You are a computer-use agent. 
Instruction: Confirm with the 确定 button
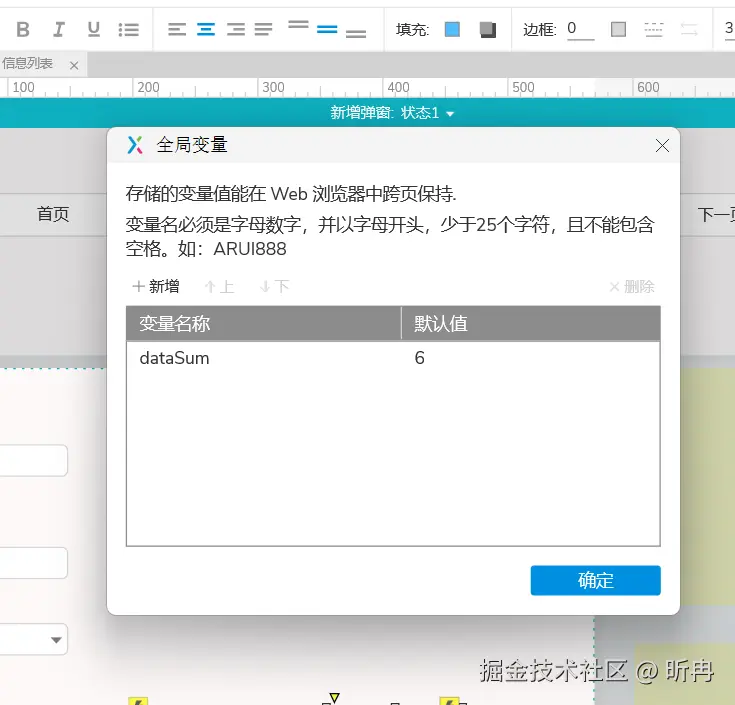[x=595, y=580]
